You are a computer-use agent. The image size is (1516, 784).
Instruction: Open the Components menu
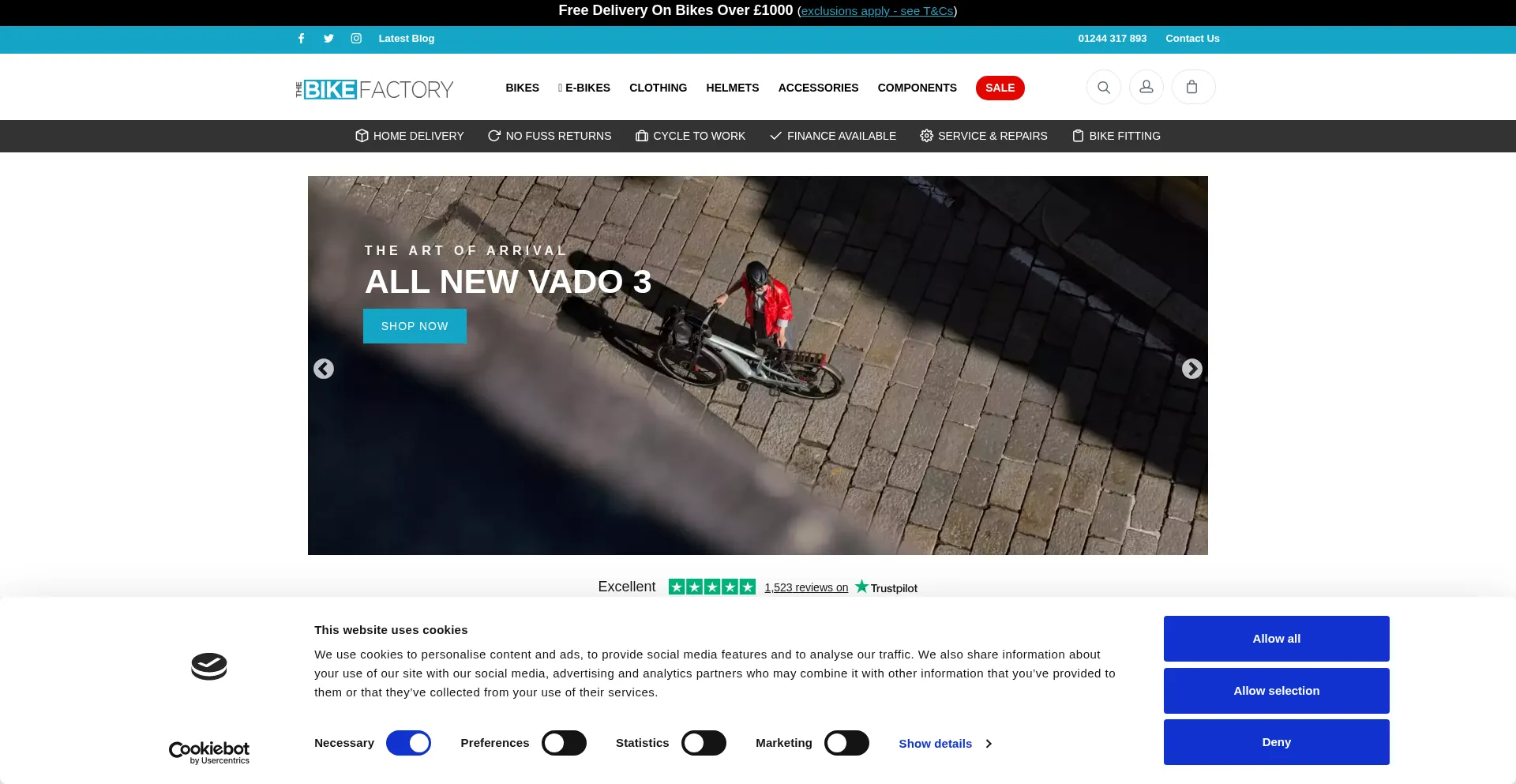pos(917,88)
